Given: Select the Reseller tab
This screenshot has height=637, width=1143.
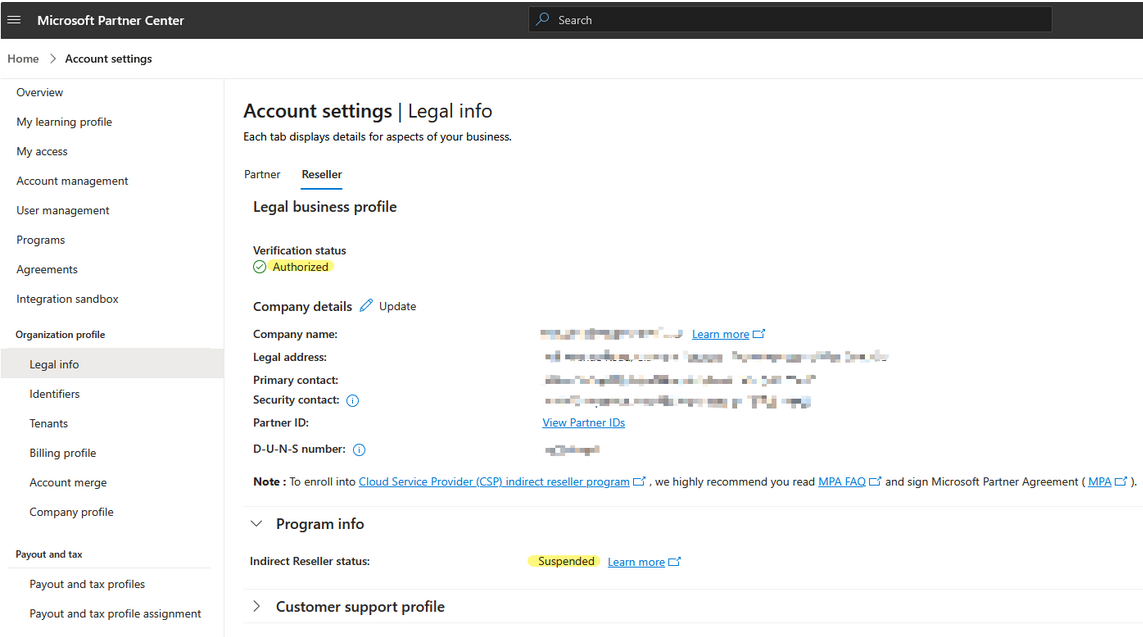Looking at the screenshot, I should click(x=321, y=174).
